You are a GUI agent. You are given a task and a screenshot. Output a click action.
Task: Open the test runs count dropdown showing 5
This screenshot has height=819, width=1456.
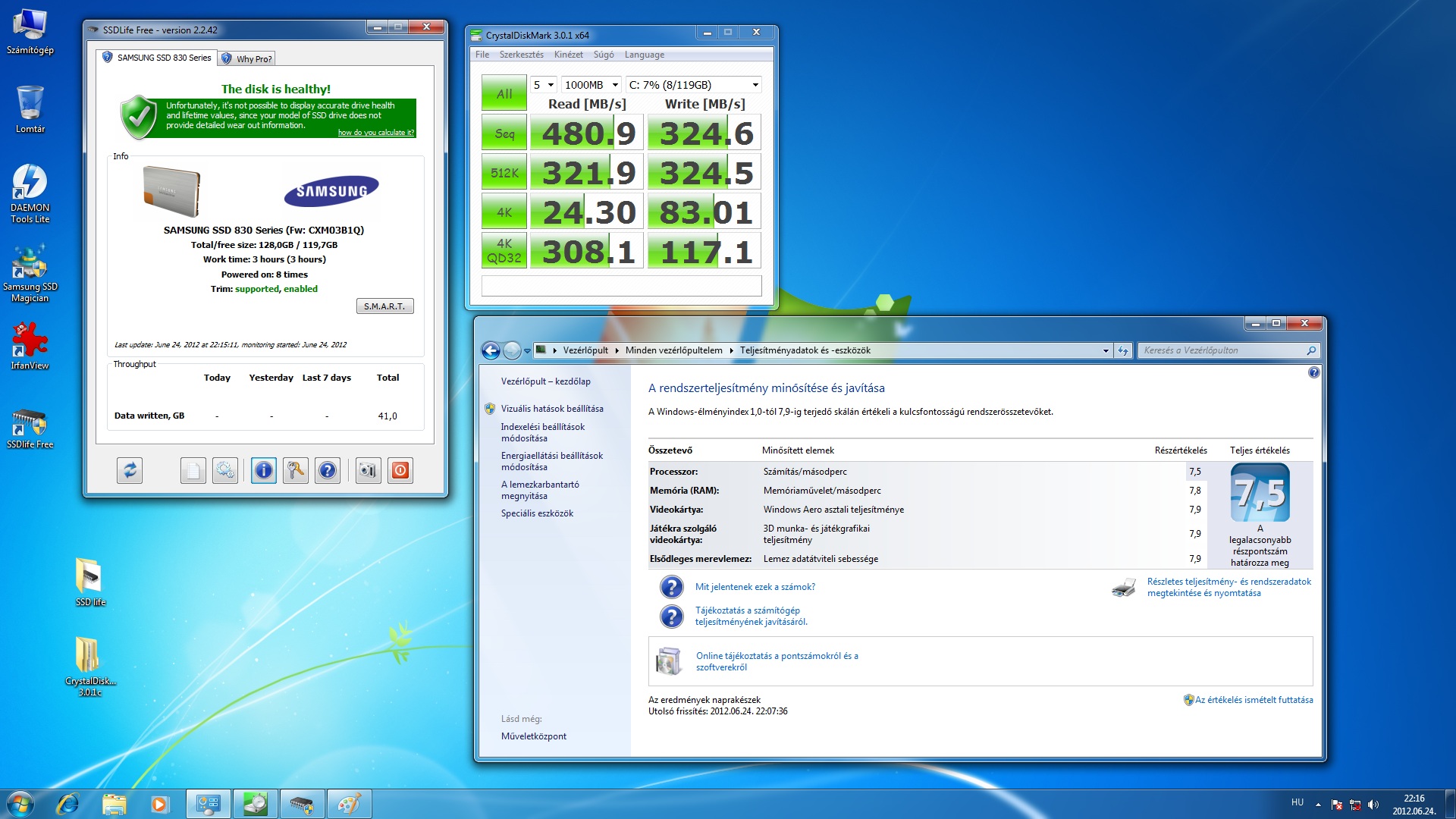tap(544, 85)
